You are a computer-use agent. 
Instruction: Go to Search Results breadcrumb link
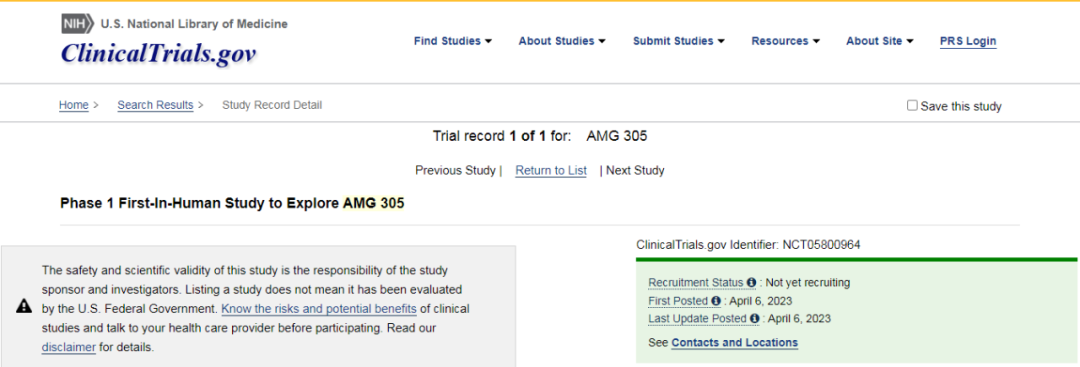point(155,105)
